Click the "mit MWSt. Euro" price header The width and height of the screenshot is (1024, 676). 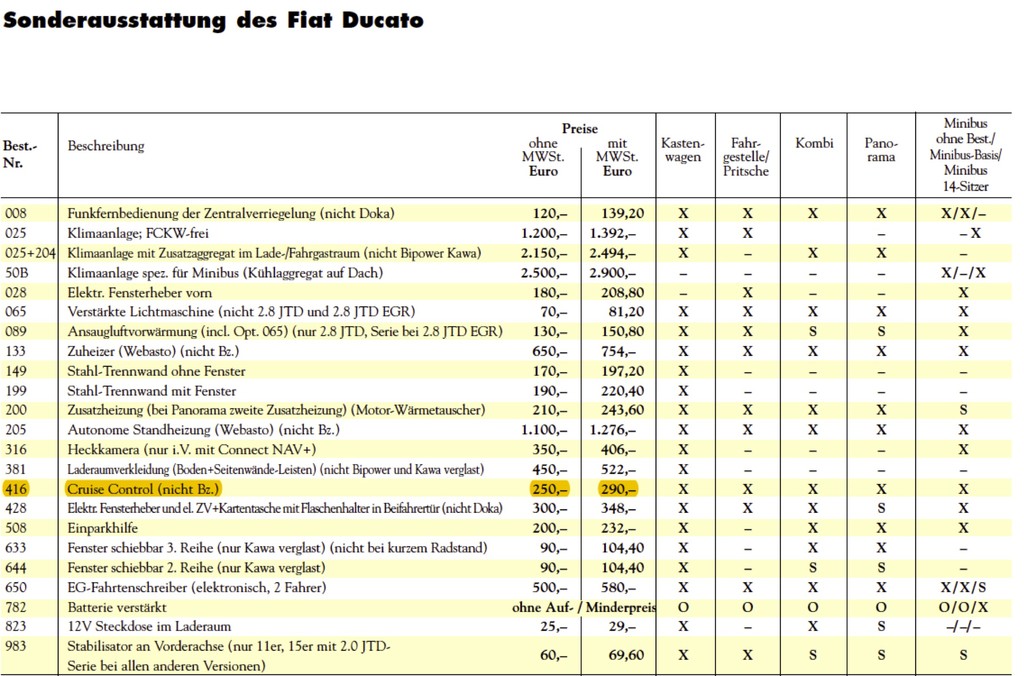click(x=616, y=157)
